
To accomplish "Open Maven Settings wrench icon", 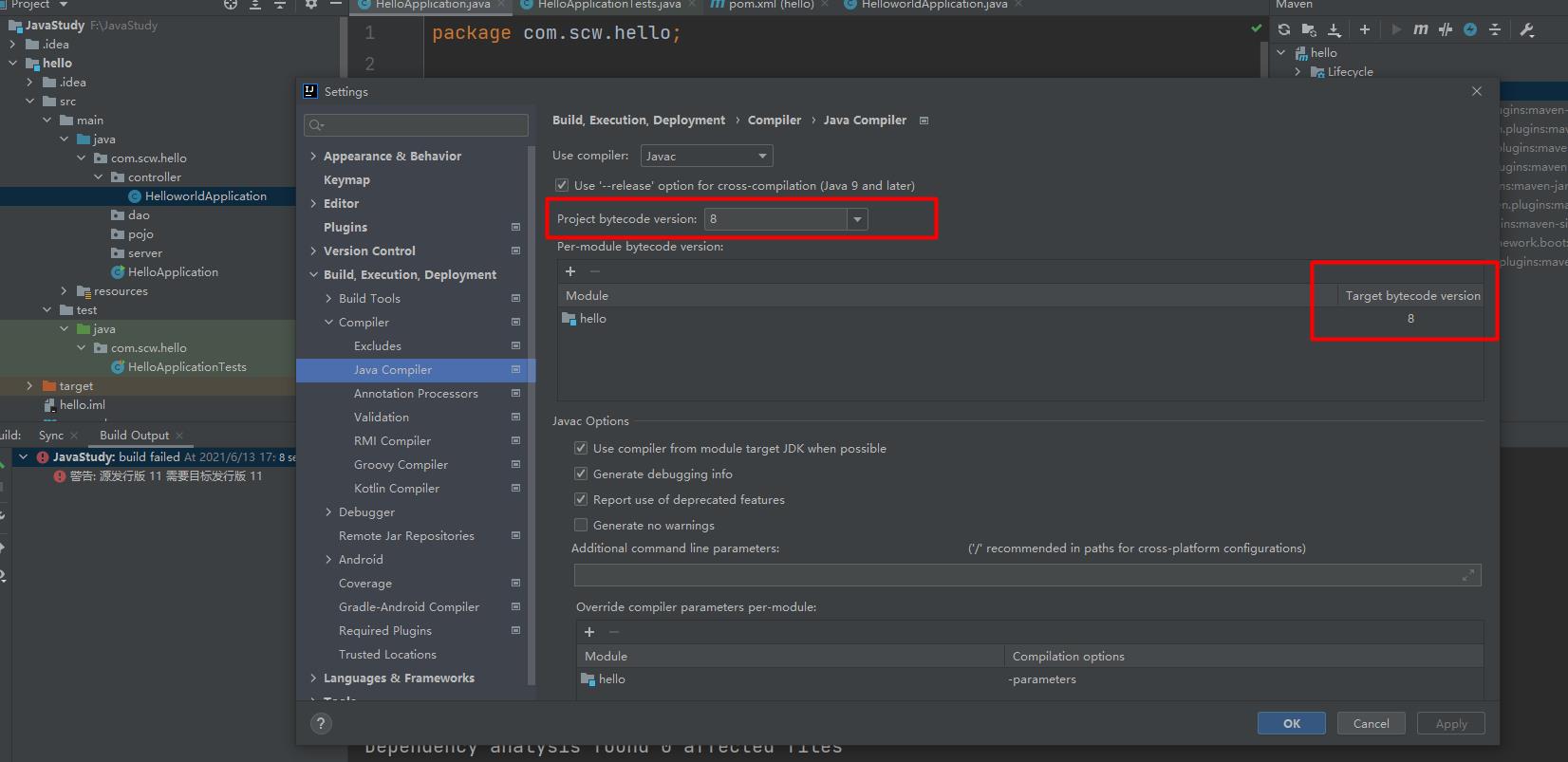I will point(1526,29).
